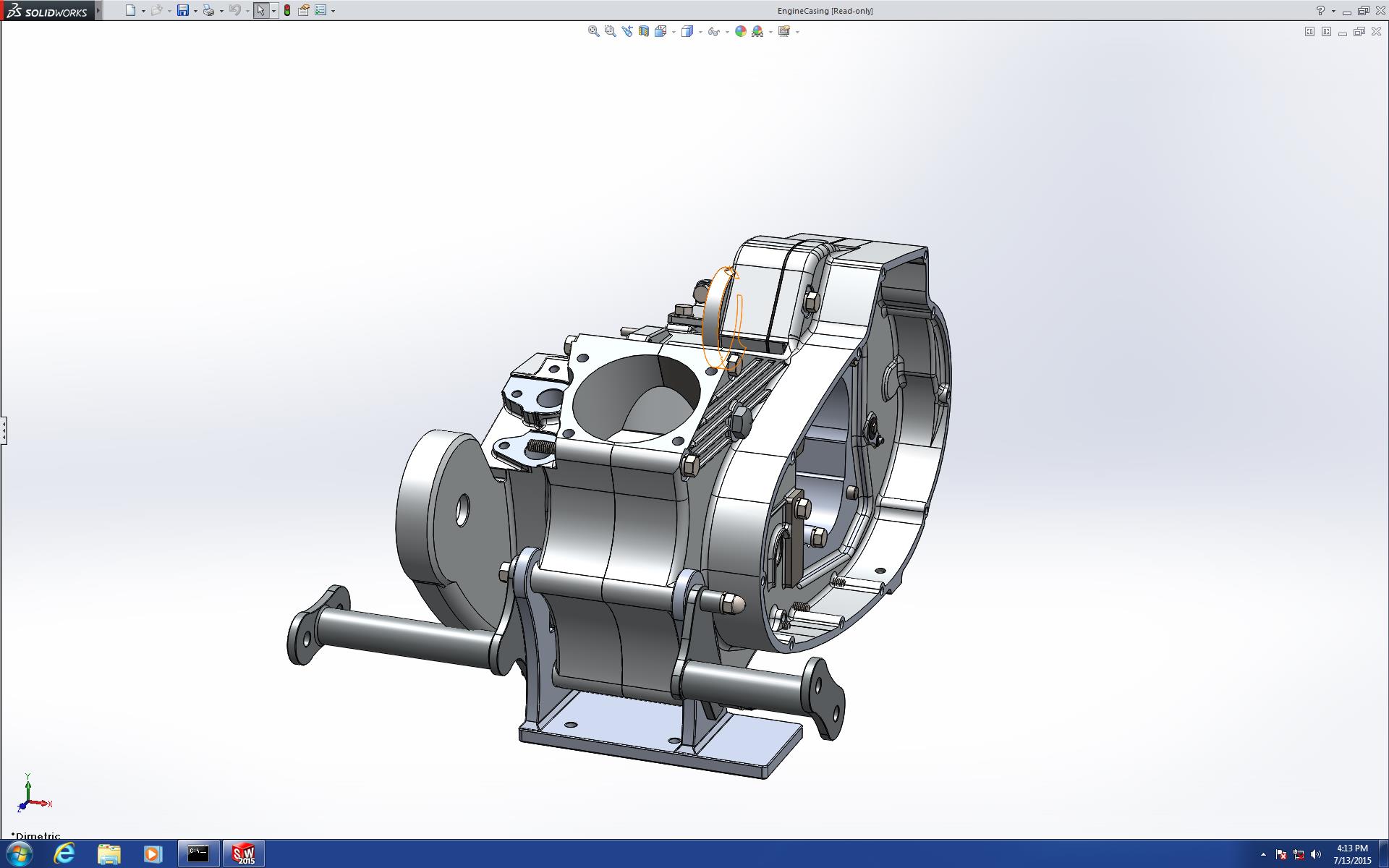Click the Edit Appearance color ball

coord(740,31)
